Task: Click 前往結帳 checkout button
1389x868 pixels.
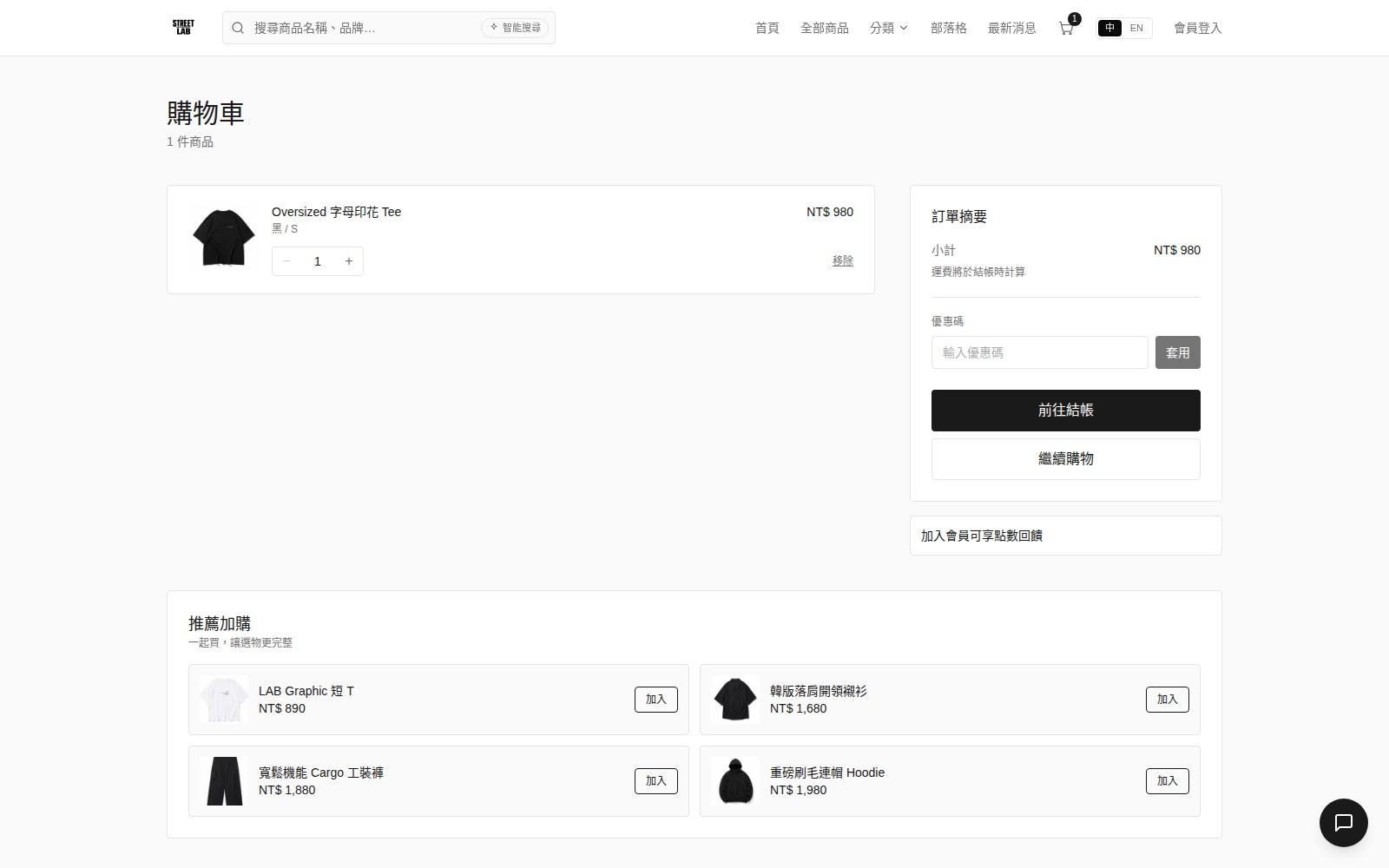Action: 1066,411
